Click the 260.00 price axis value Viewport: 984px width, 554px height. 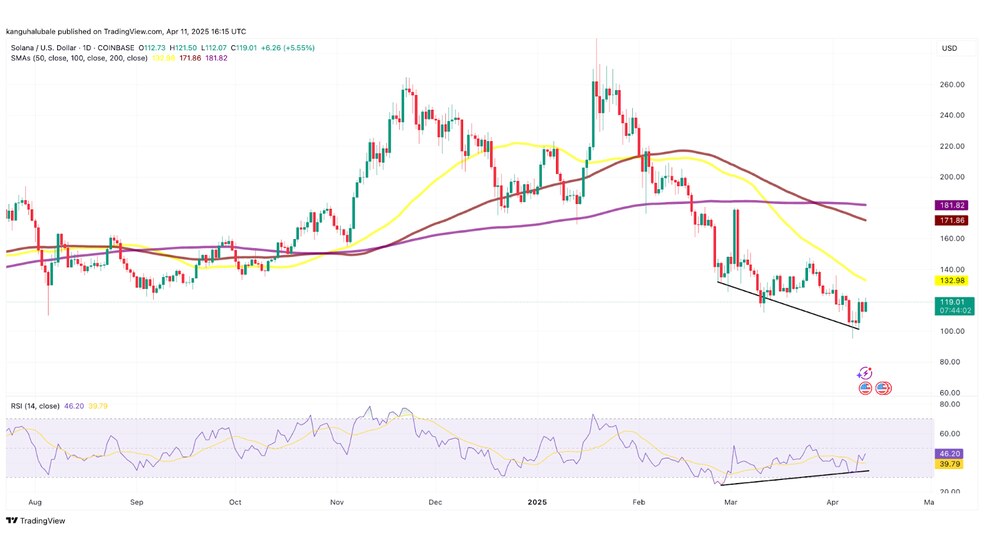tap(952, 85)
